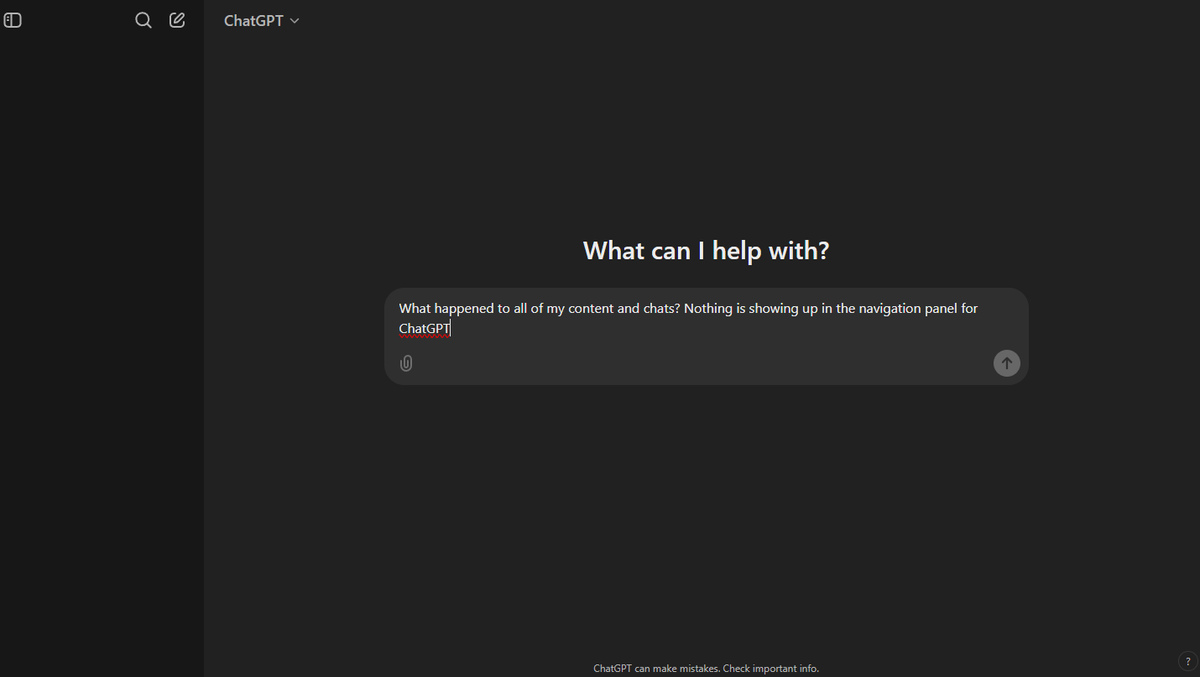Click 'ChatGPT can make mistakes' disclaimer text
This screenshot has height=677, width=1200.
[x=706, y=668]
